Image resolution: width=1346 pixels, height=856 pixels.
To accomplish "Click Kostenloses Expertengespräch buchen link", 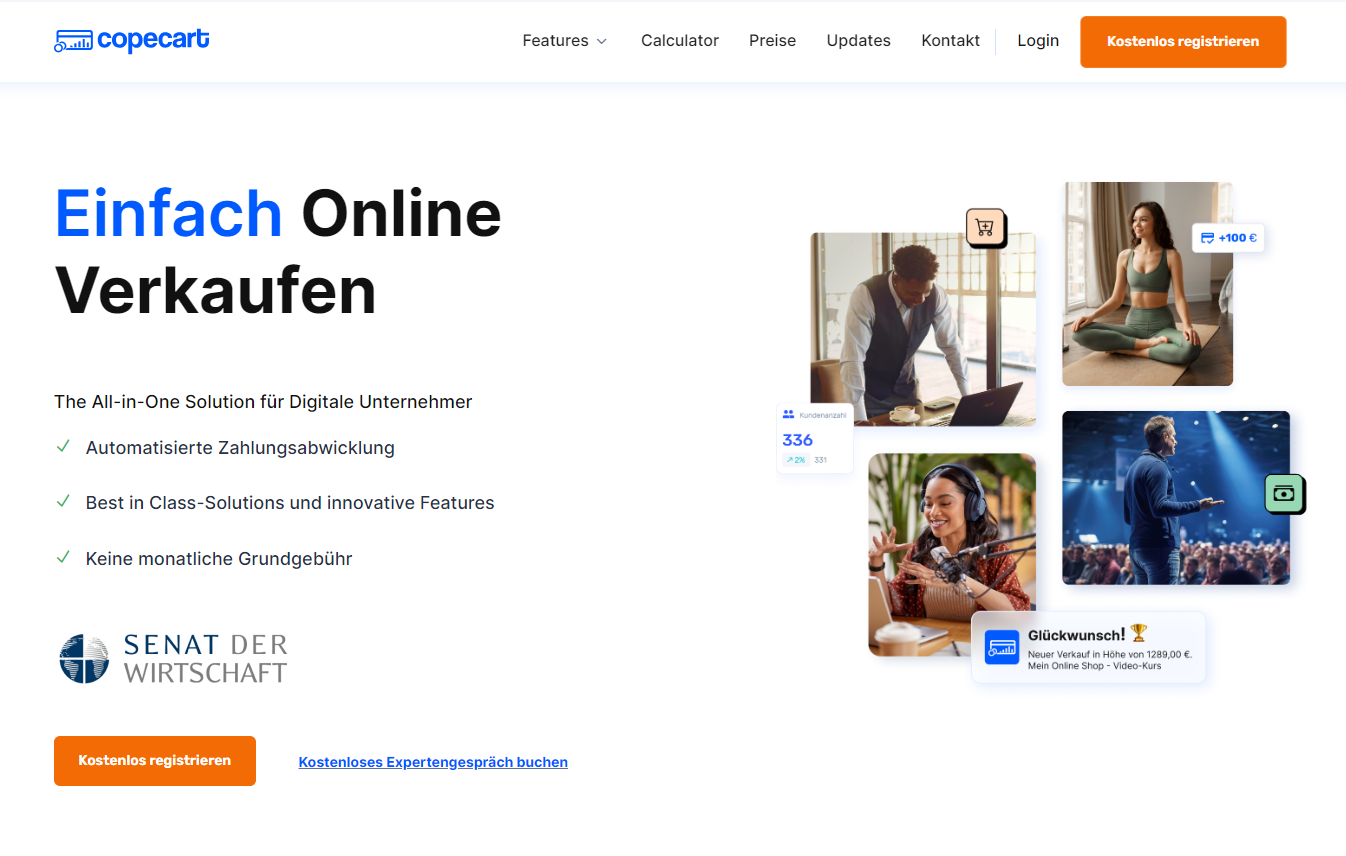I will [x=433, y=762].
